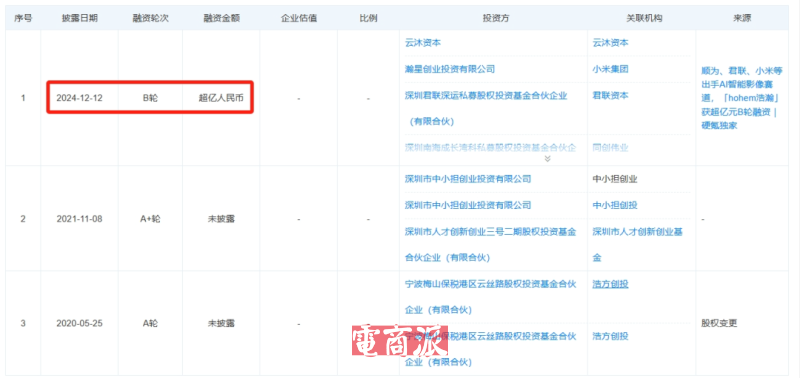This screenshot has width=800, height=378.
Task: Open the underlined 浩方创投 related institution link
Action: tap(610, 284)
